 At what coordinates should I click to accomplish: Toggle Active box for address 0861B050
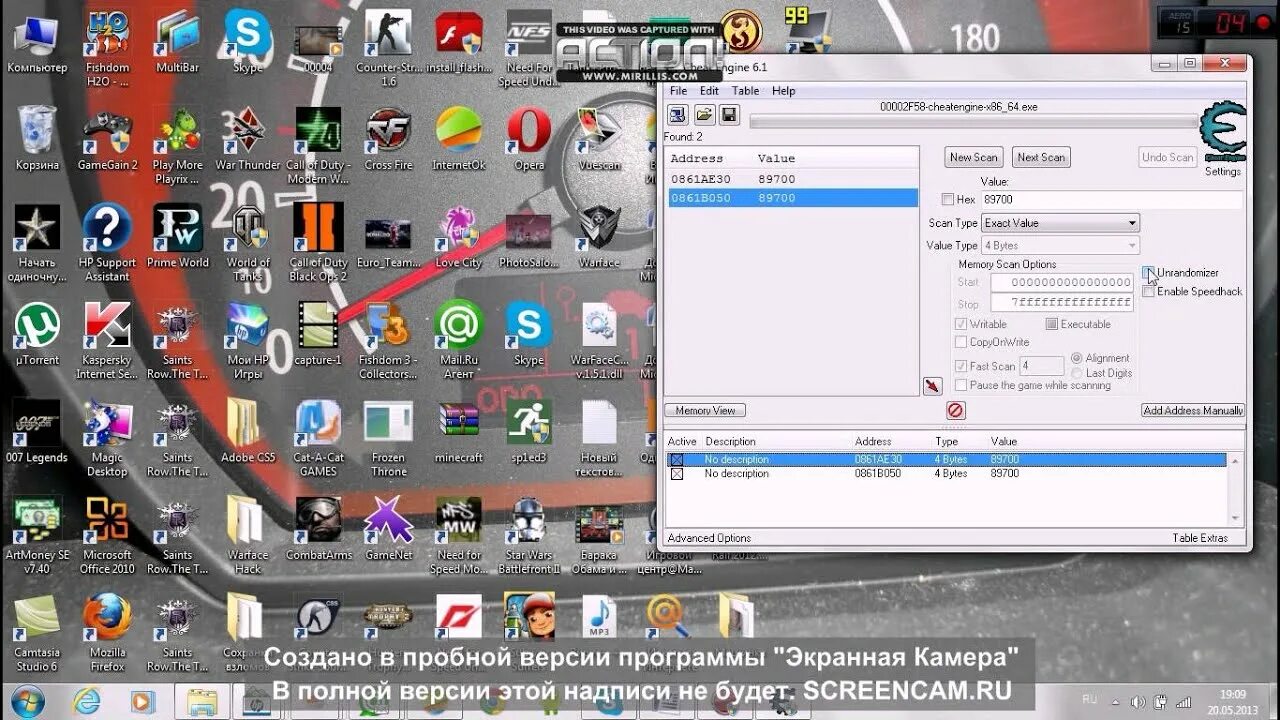[677, 474]
